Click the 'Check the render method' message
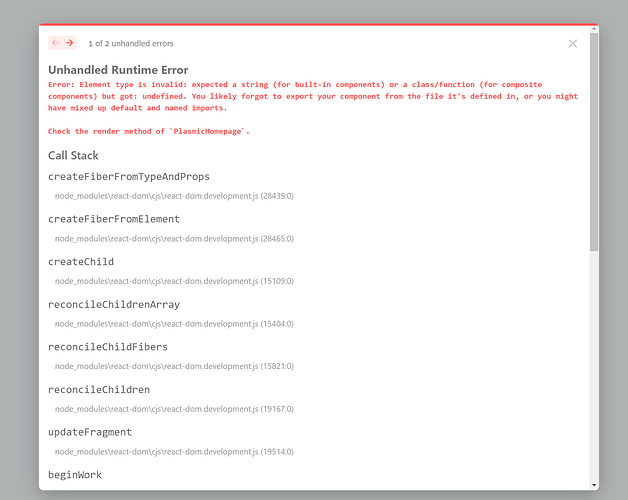Screen dimensions: 628x500 pyautogui.click(x=149, y=131)
